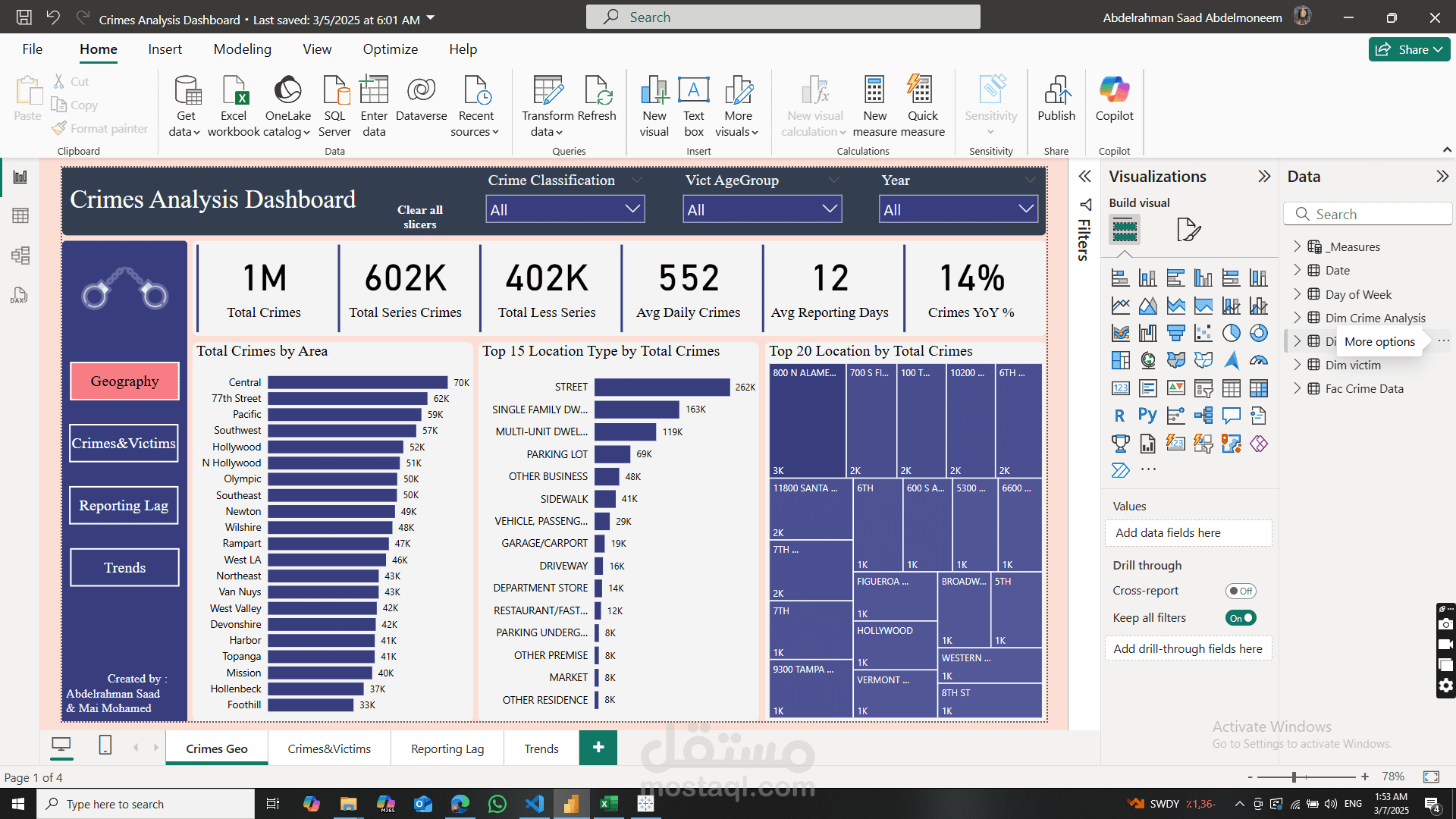Switch to Reporting Lag page tab
Screen dimensions: 1456x819
click(447, 748)
